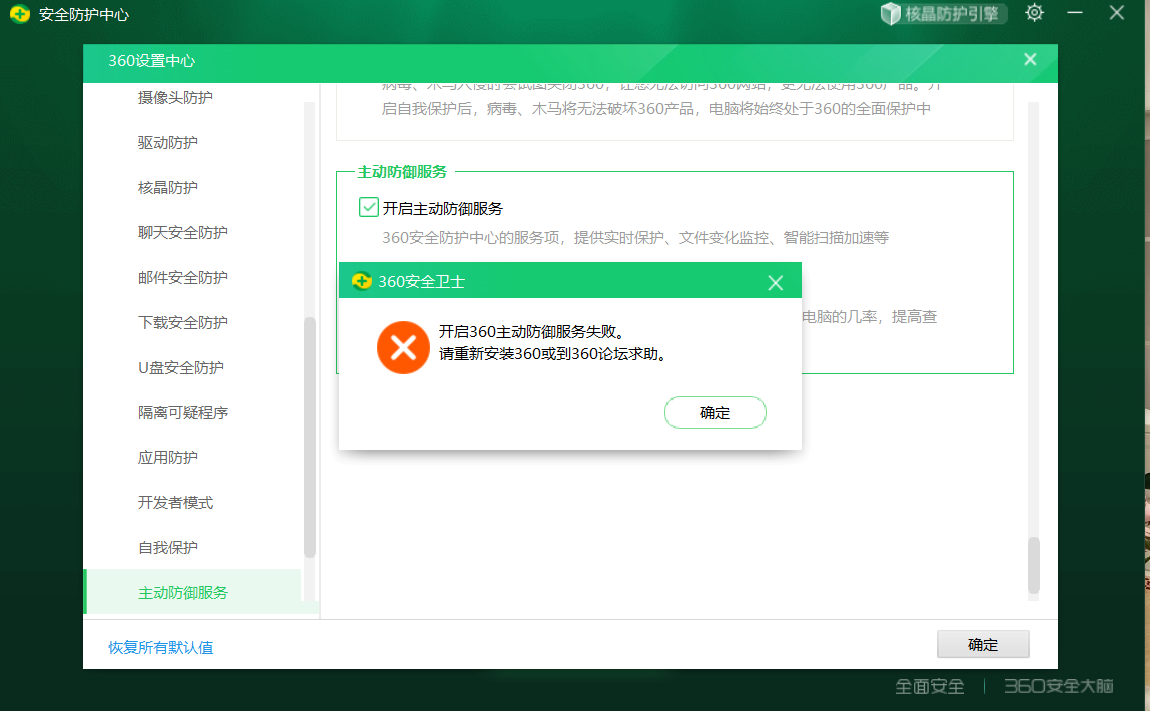Select 驱动防护 in sidebar
The width and height of the screenshot is (1150, 711).
pos(168,142)
